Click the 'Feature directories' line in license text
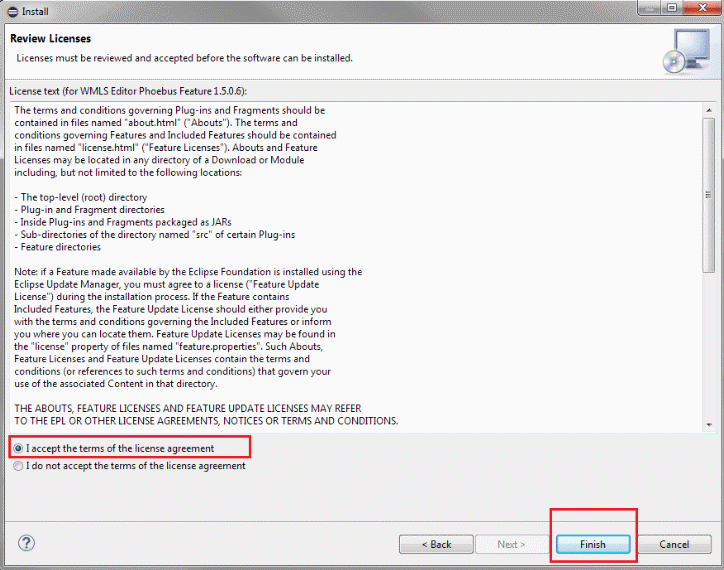This screenshot has width=724, height=570. click(x=58, y=246)
